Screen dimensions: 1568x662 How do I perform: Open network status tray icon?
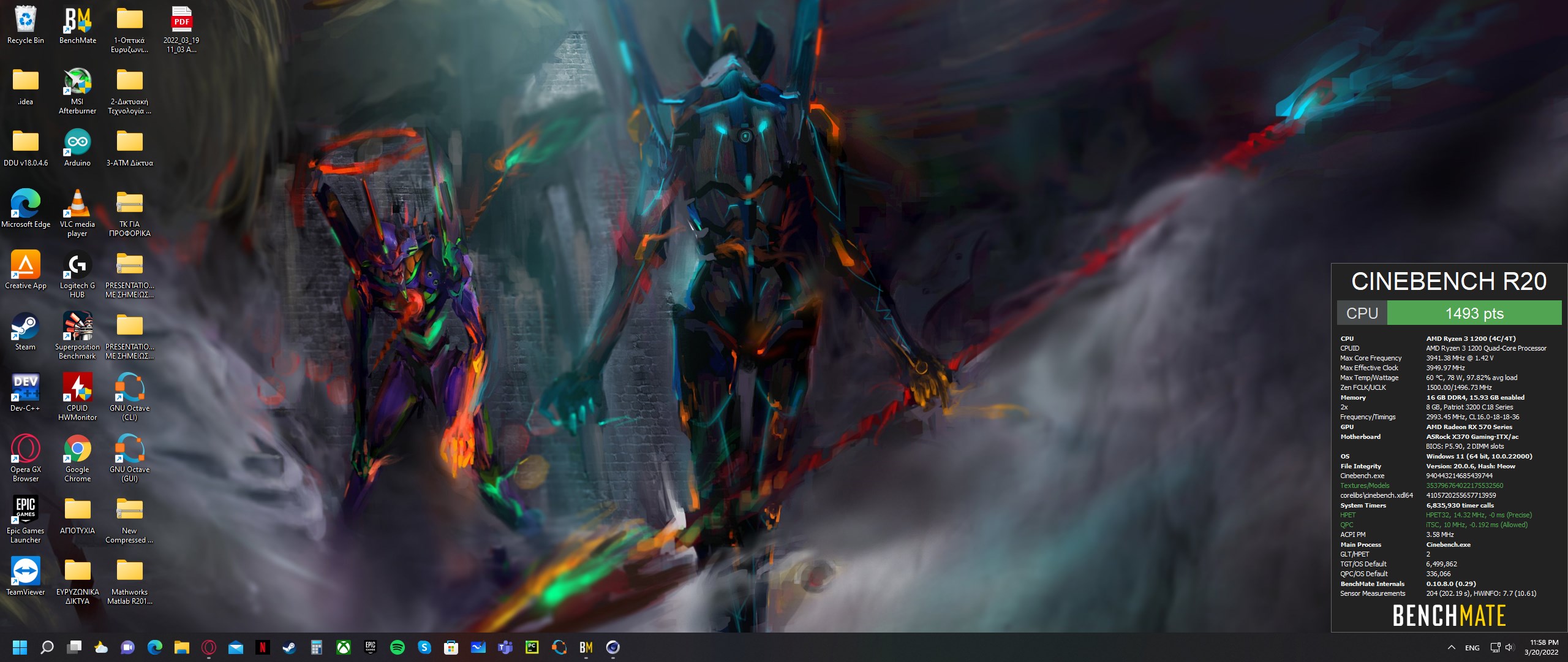pos(1495,647)
